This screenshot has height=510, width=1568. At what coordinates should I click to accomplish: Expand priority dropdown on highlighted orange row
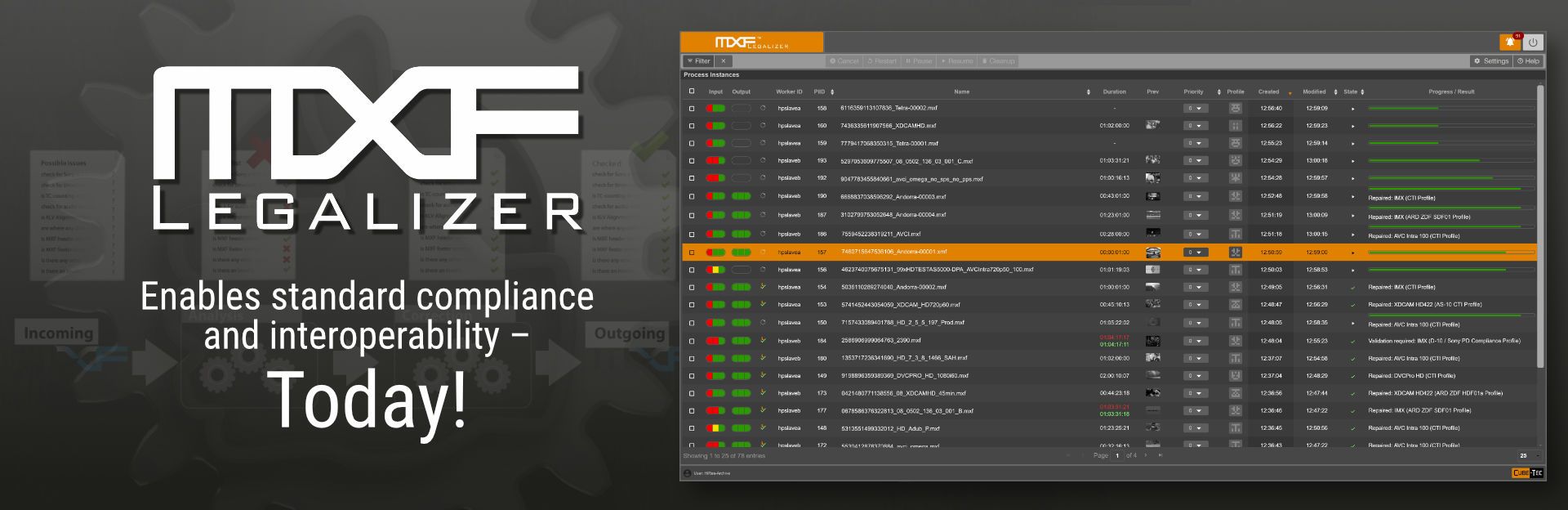(1195, 253)
